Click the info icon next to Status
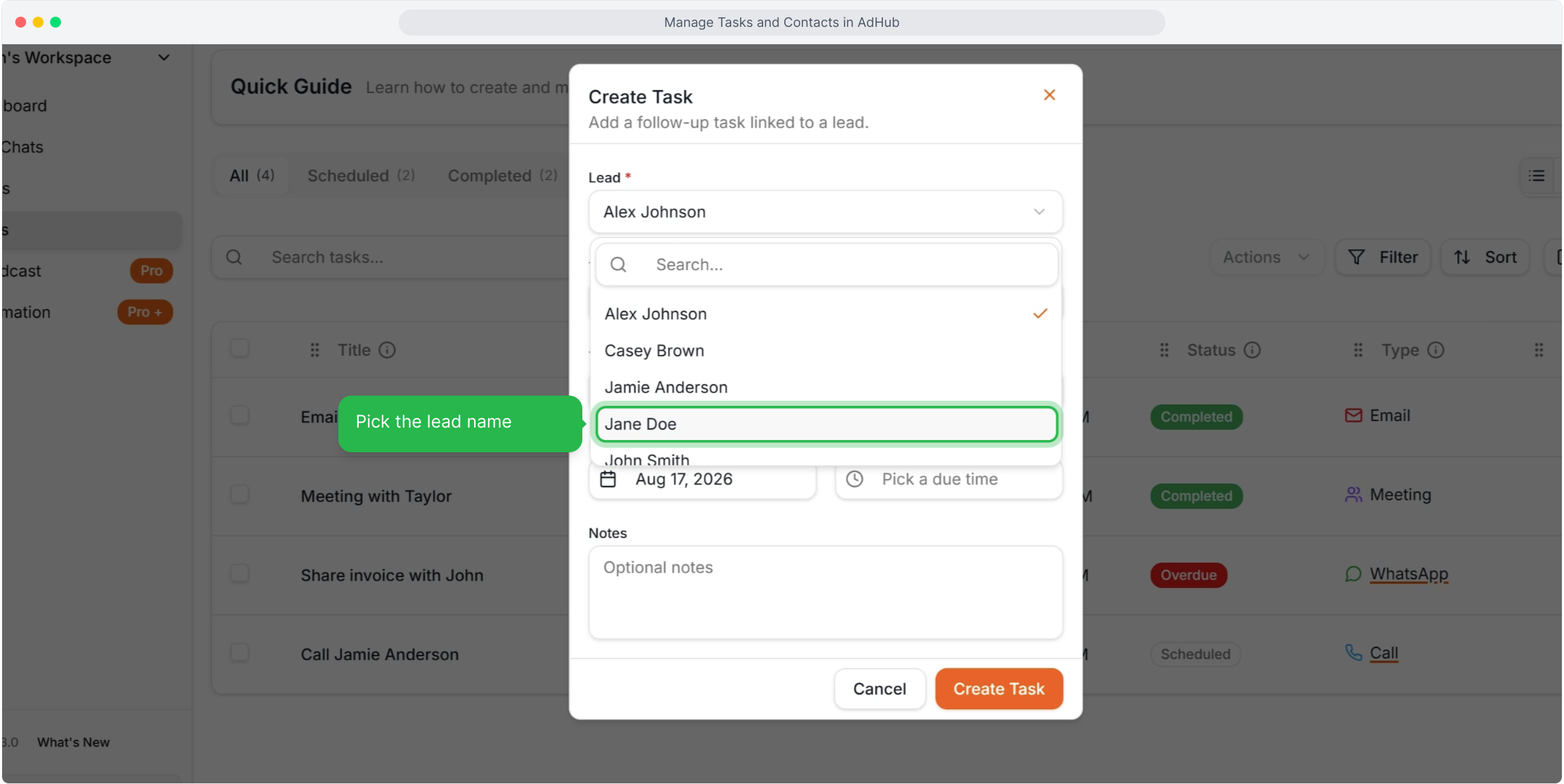 pyautogui.click(x=1253, y=350)
